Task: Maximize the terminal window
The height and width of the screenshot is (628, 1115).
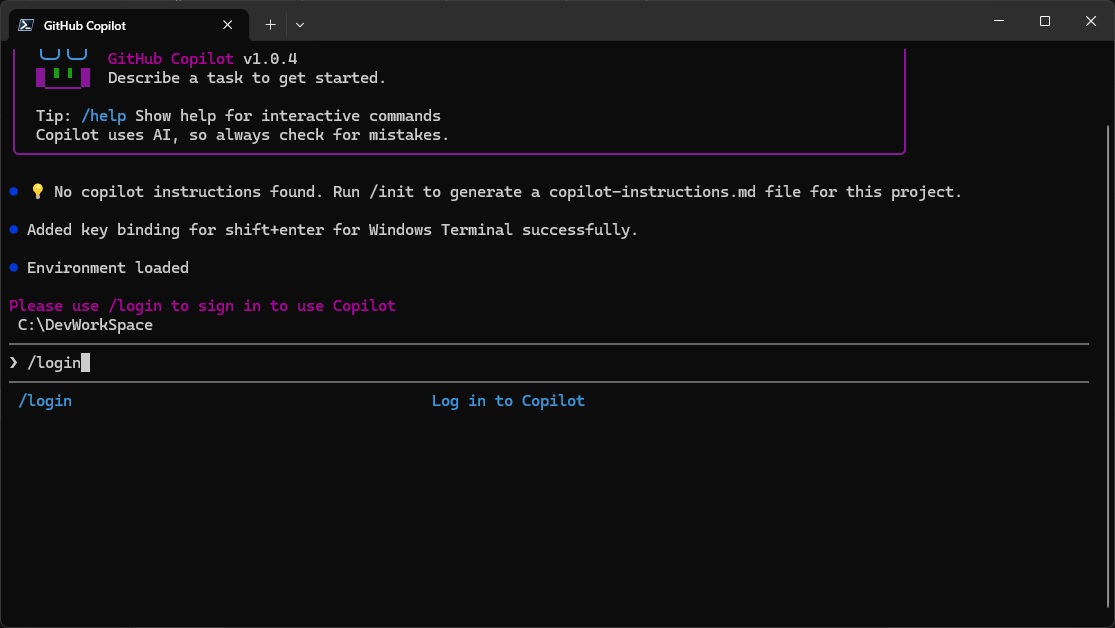Action: pos(1045,21)
